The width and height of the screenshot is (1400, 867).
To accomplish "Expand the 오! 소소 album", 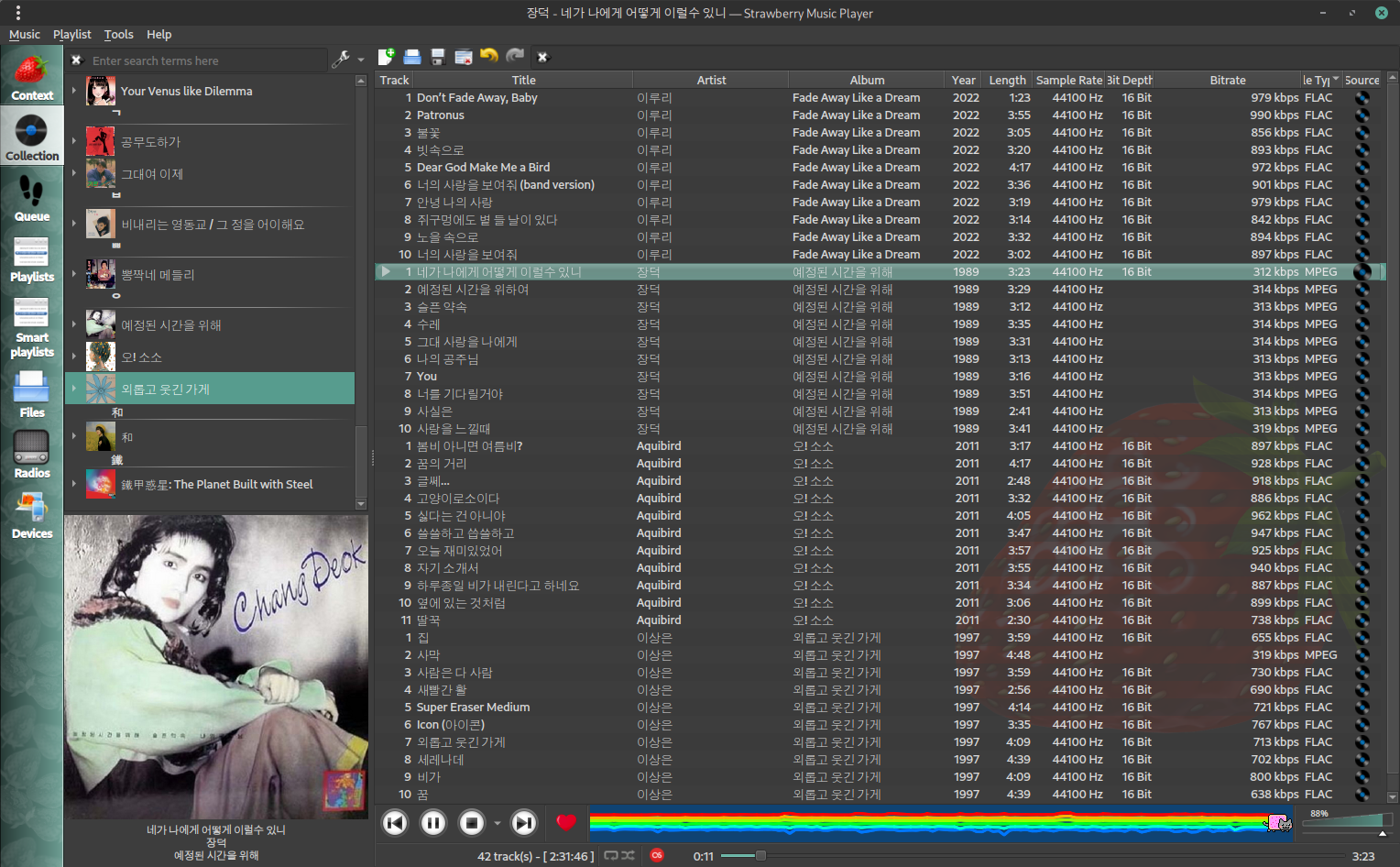I will tap(74, 357).
